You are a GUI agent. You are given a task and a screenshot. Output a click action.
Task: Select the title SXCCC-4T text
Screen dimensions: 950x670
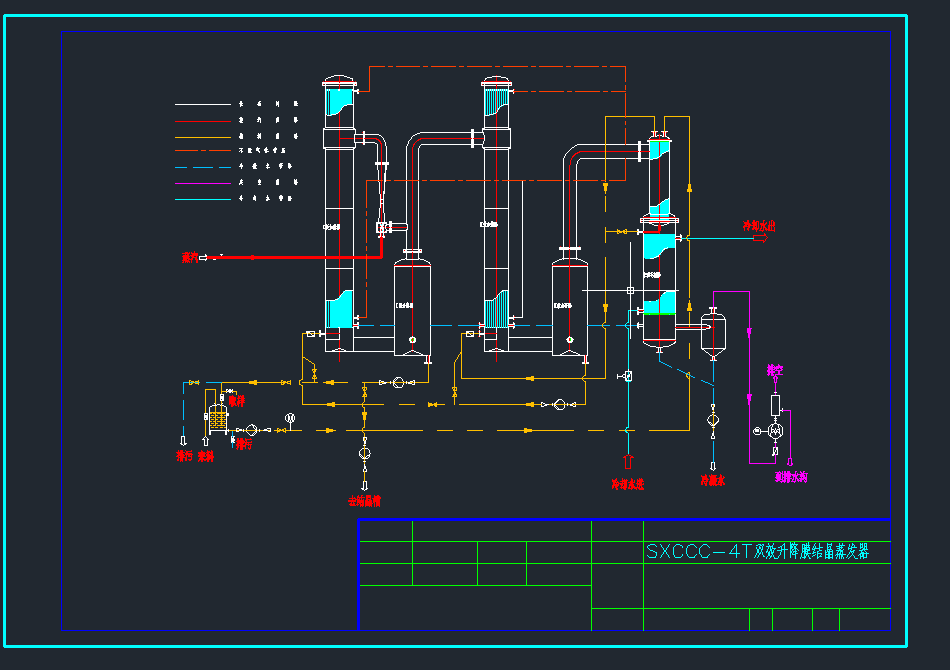756,551
